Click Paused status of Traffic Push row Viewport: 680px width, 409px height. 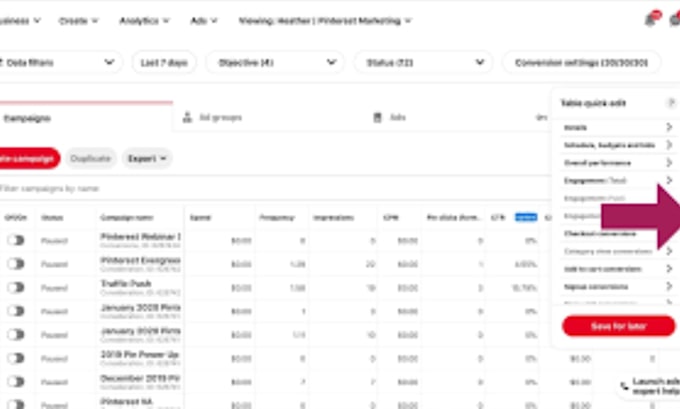click(x=54, y=288)
